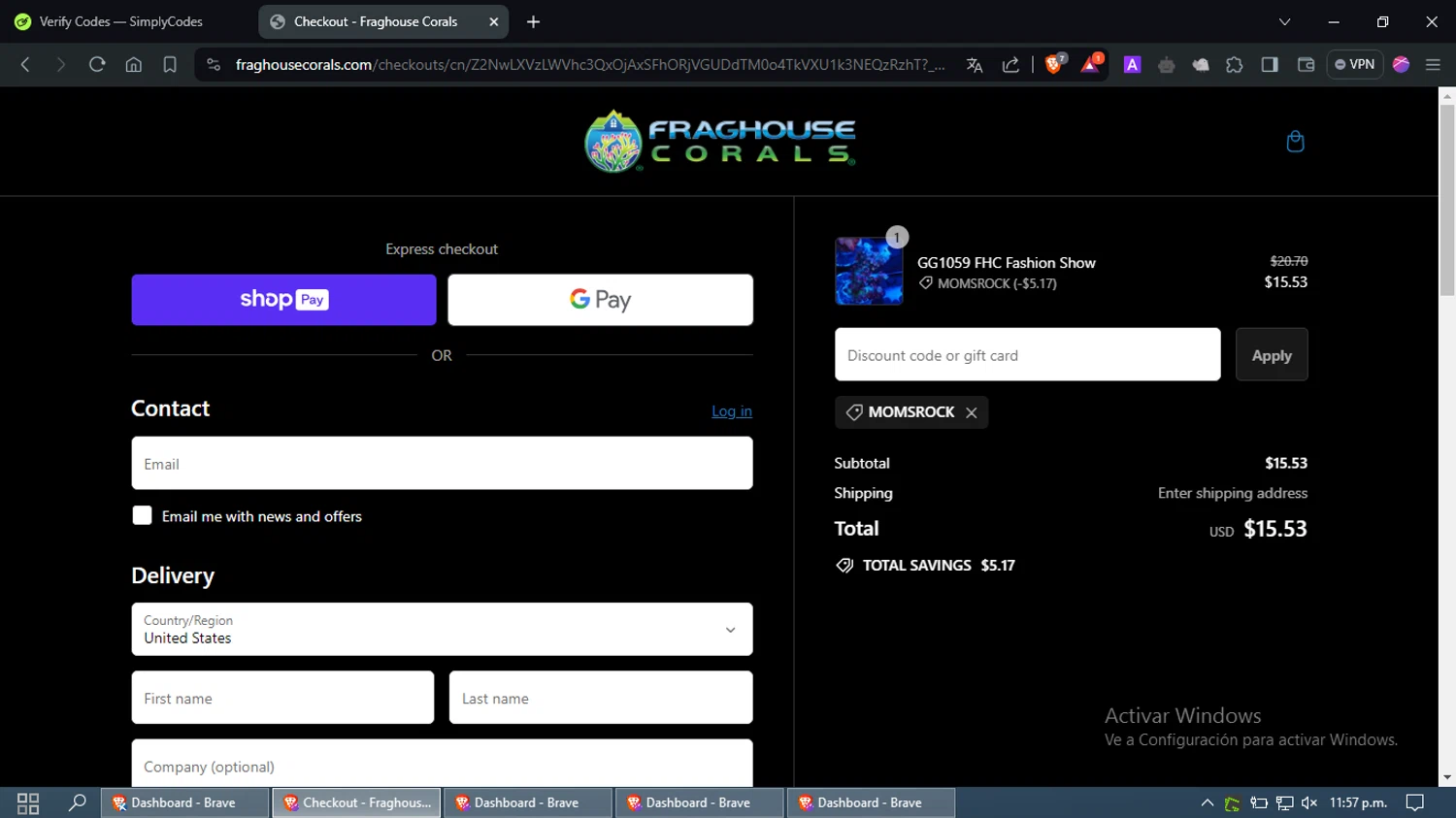
Task: Apply the discount code
Action: (x=1272, y=355)
